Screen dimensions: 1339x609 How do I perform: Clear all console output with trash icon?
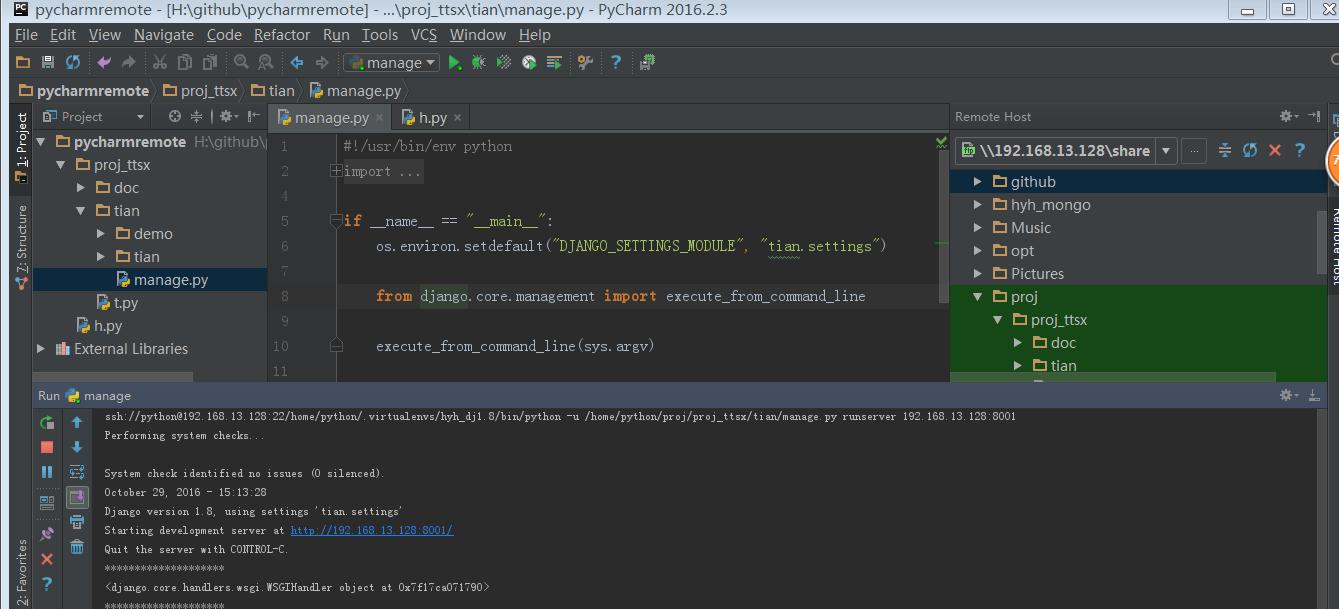pyautogui.click(x=77, y=547)
